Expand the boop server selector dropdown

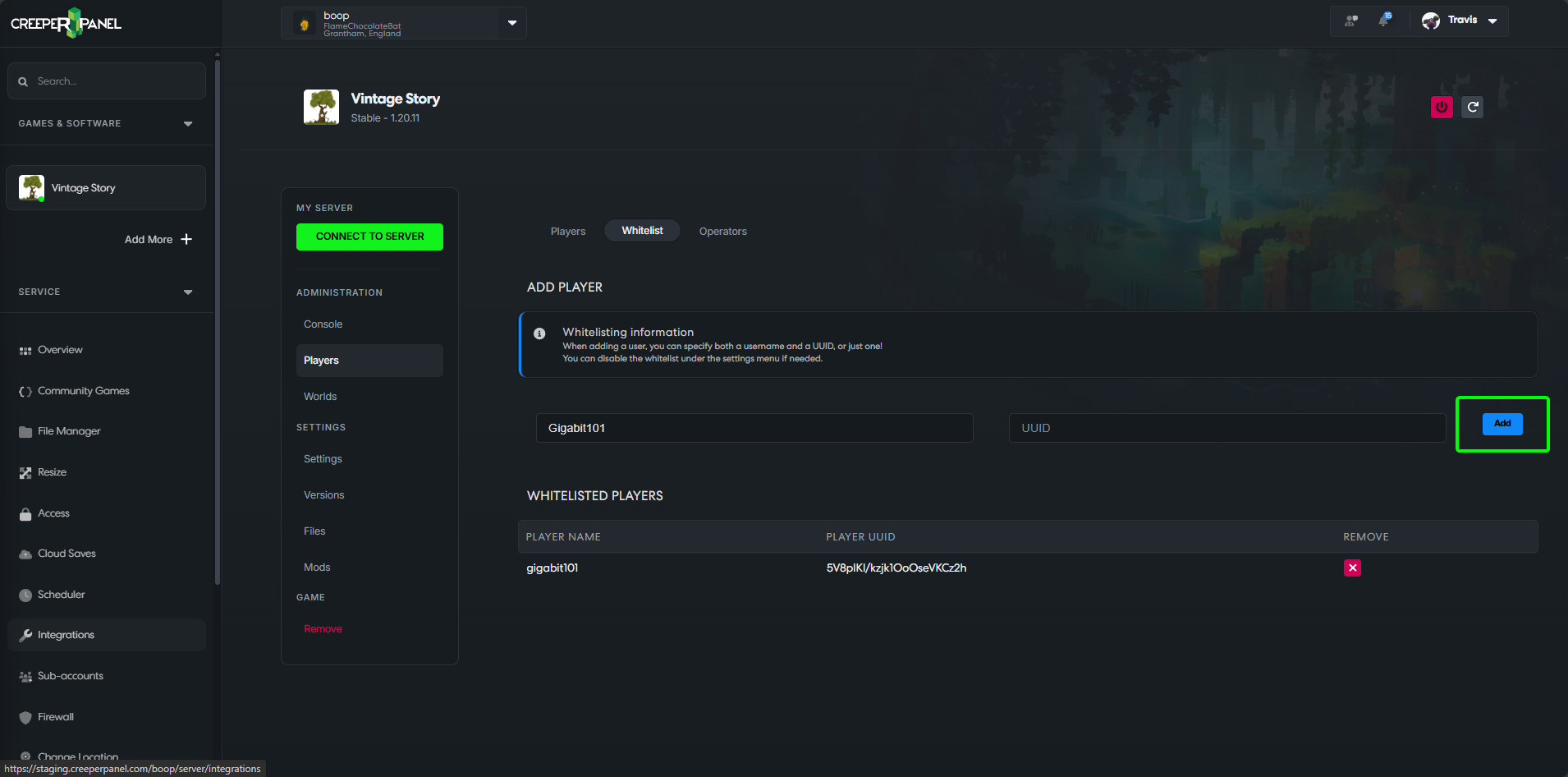tap(512, 23)
